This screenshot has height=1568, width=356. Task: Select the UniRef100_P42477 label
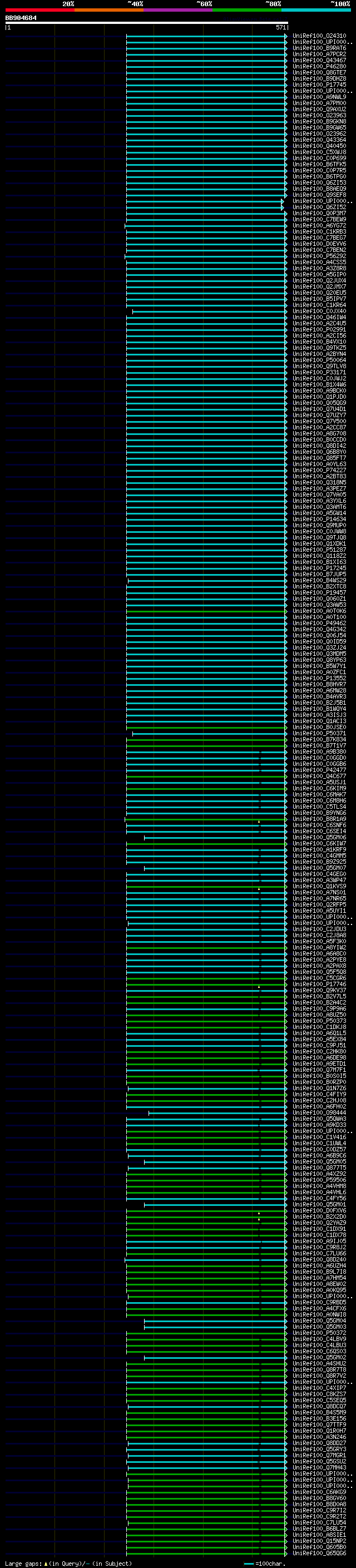click(x=319, y=769)
